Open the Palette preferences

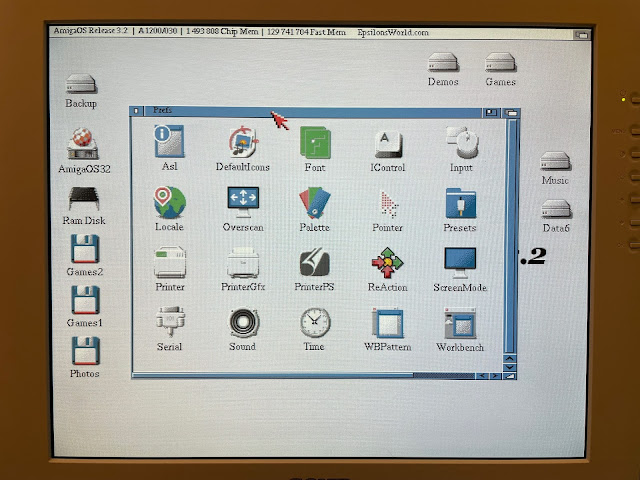315,203
